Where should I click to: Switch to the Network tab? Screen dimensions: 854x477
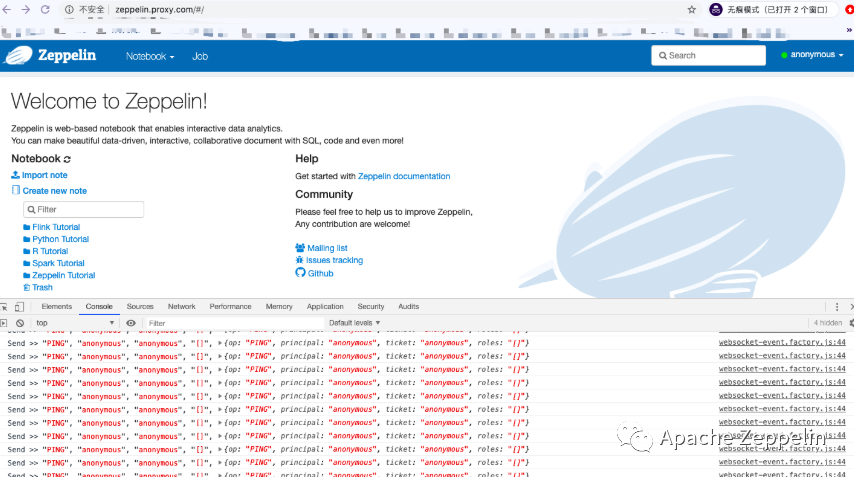pyautogui.click(x=181, y=307)
